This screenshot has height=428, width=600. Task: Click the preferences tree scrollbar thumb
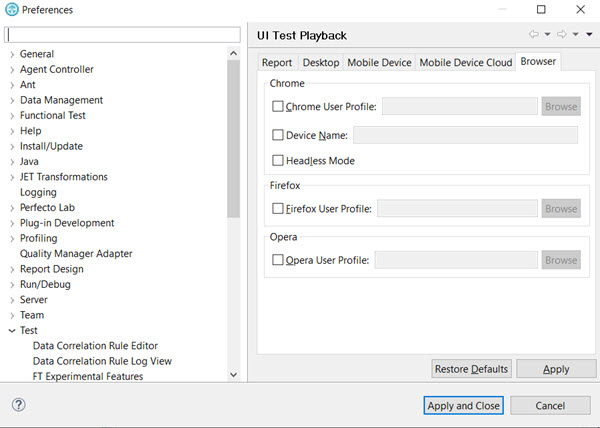pos(233,138)
